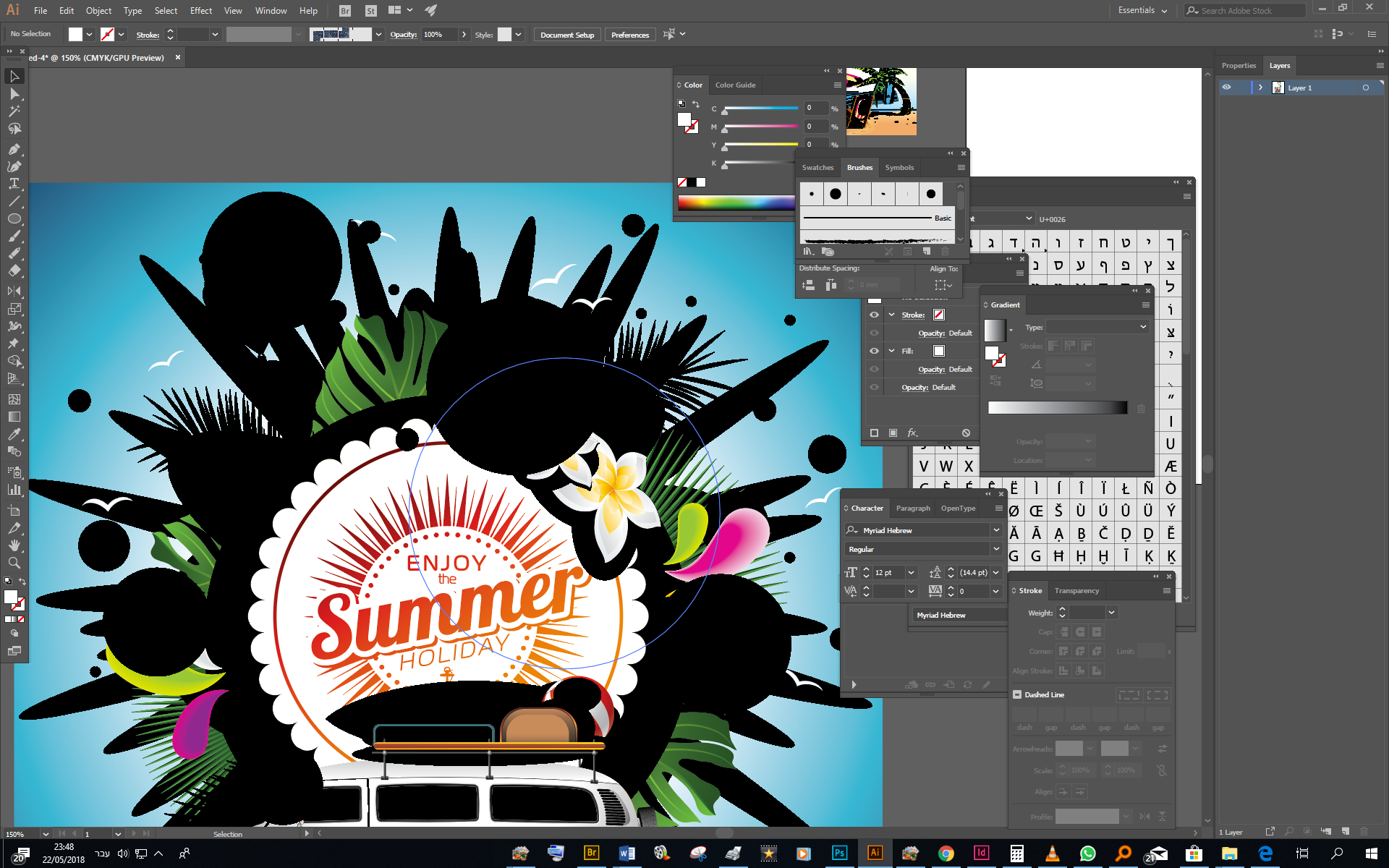Open InDesign from the taskbar

pyautogui.click(x=981, y=853)
